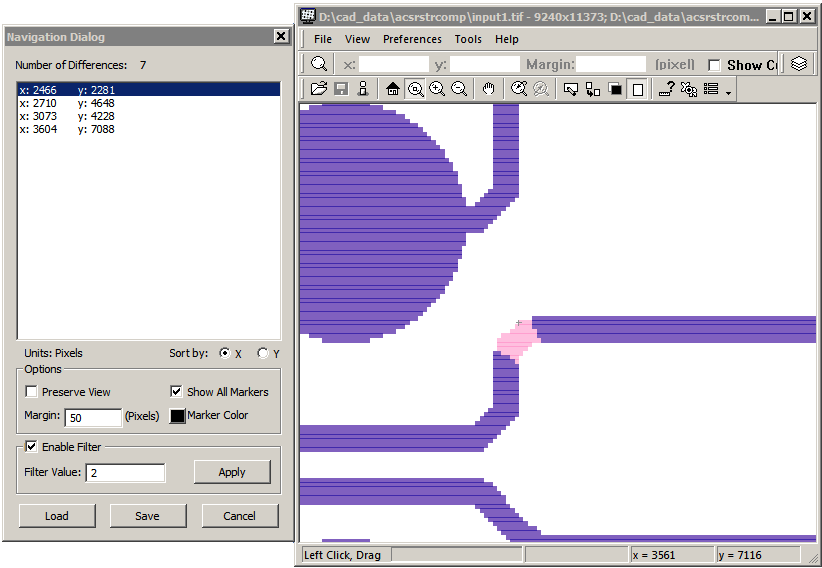Click the application icon in the title bar
Image resolution: width=822 pixels, height=568 pixels.
[x=308, y=16]
